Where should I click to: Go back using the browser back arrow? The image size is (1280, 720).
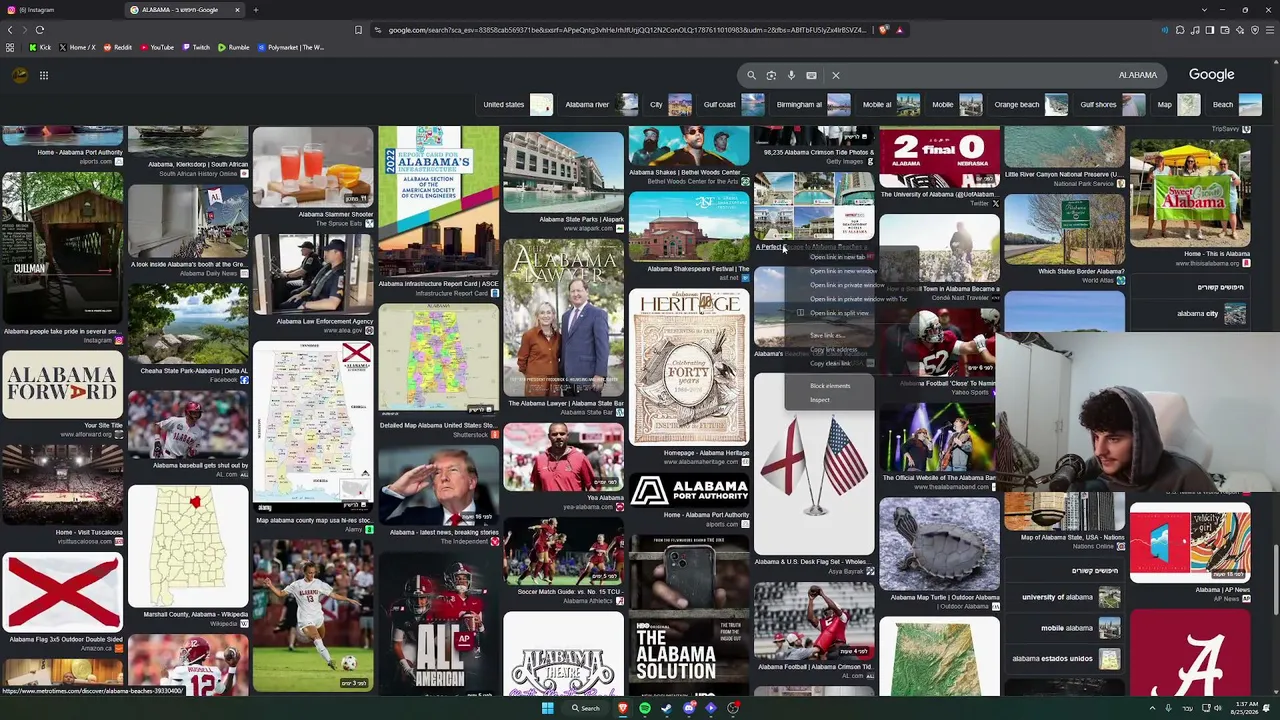coord(10,30)
